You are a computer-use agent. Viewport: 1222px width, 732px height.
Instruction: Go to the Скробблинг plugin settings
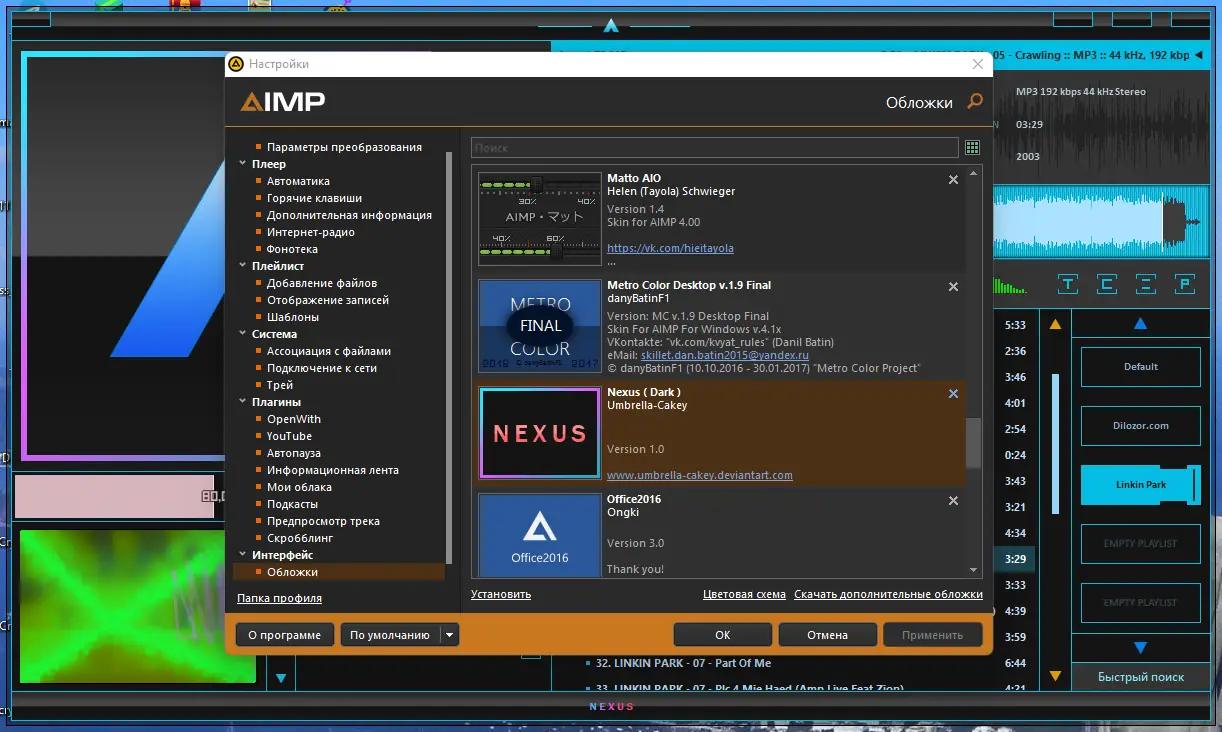tap(300, 538)
